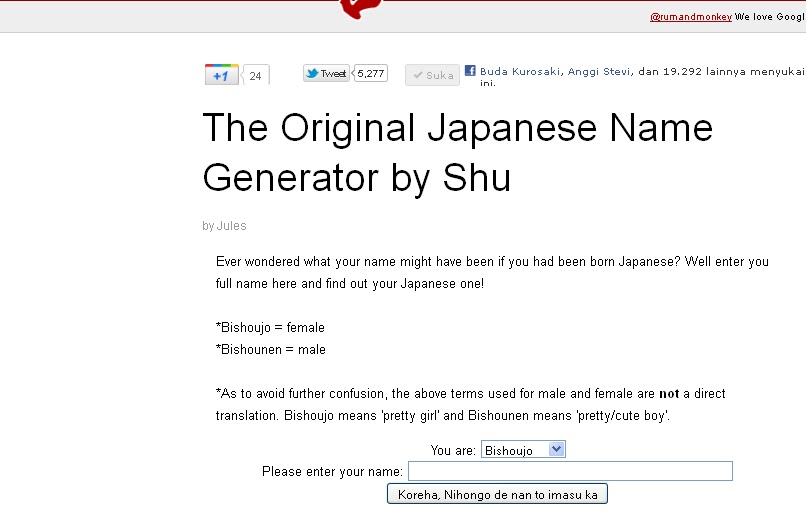The height and width of the screenshot is (510, 806).
Task: Click the +1 count bubble showing 24
Action: point(255,75)
